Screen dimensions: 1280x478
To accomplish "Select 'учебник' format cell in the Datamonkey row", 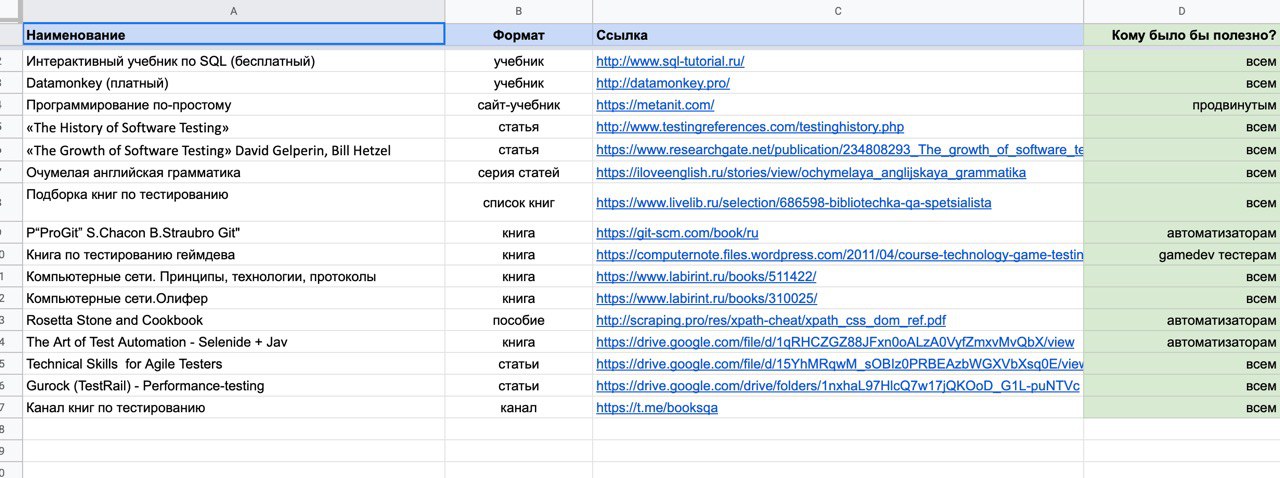I will click(519, 83).
